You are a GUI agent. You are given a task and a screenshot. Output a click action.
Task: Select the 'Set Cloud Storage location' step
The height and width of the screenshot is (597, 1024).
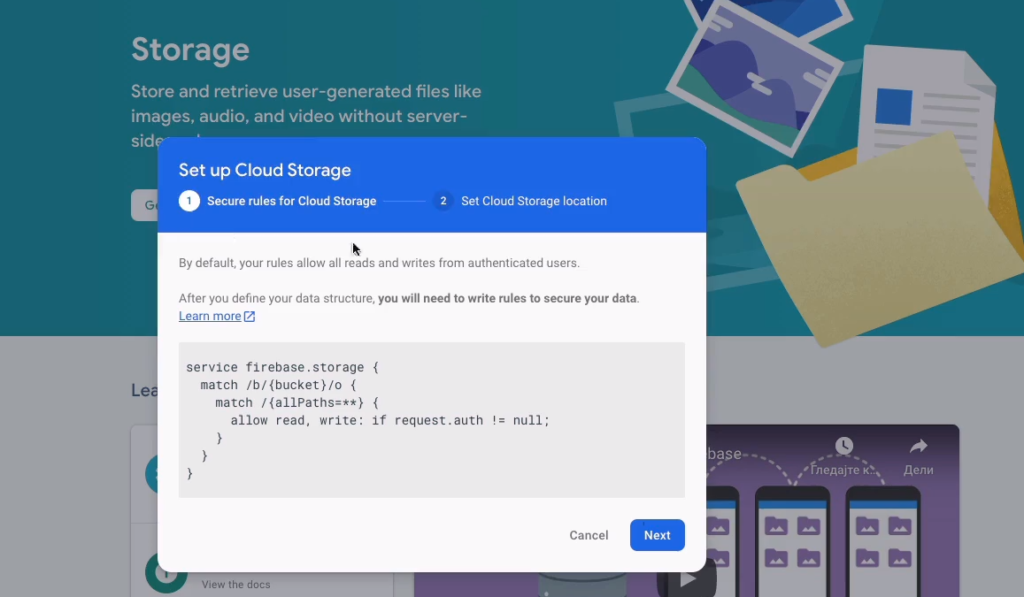(x=533, y=201)
